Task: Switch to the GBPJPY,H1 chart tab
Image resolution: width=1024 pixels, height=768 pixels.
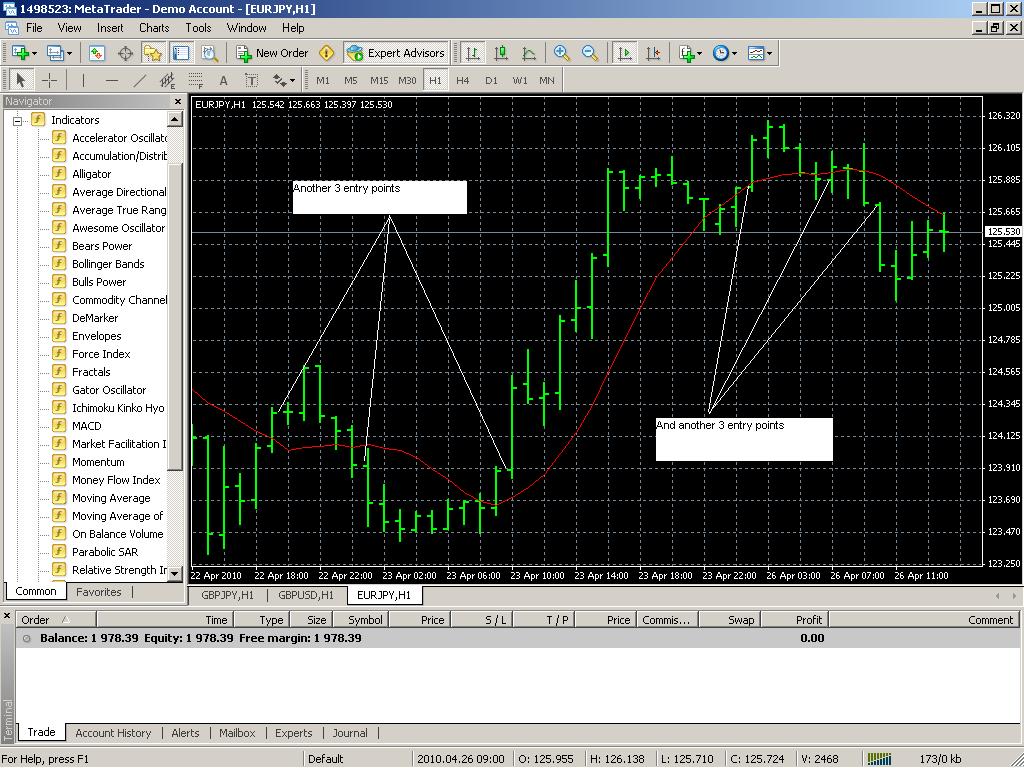Action: 227,595
